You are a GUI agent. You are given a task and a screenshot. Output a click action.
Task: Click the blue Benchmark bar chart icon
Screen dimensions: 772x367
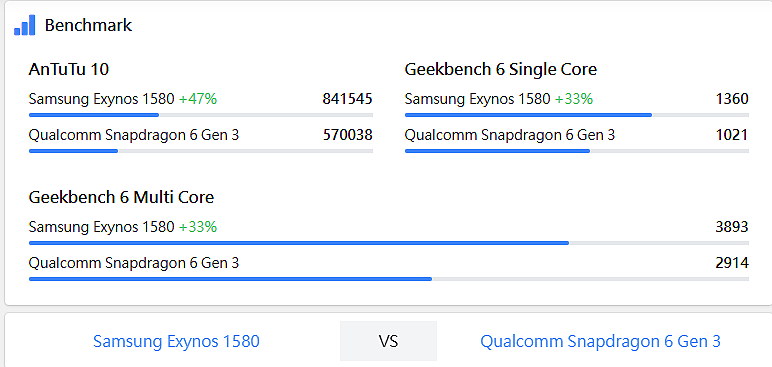(x=25, y=25)
